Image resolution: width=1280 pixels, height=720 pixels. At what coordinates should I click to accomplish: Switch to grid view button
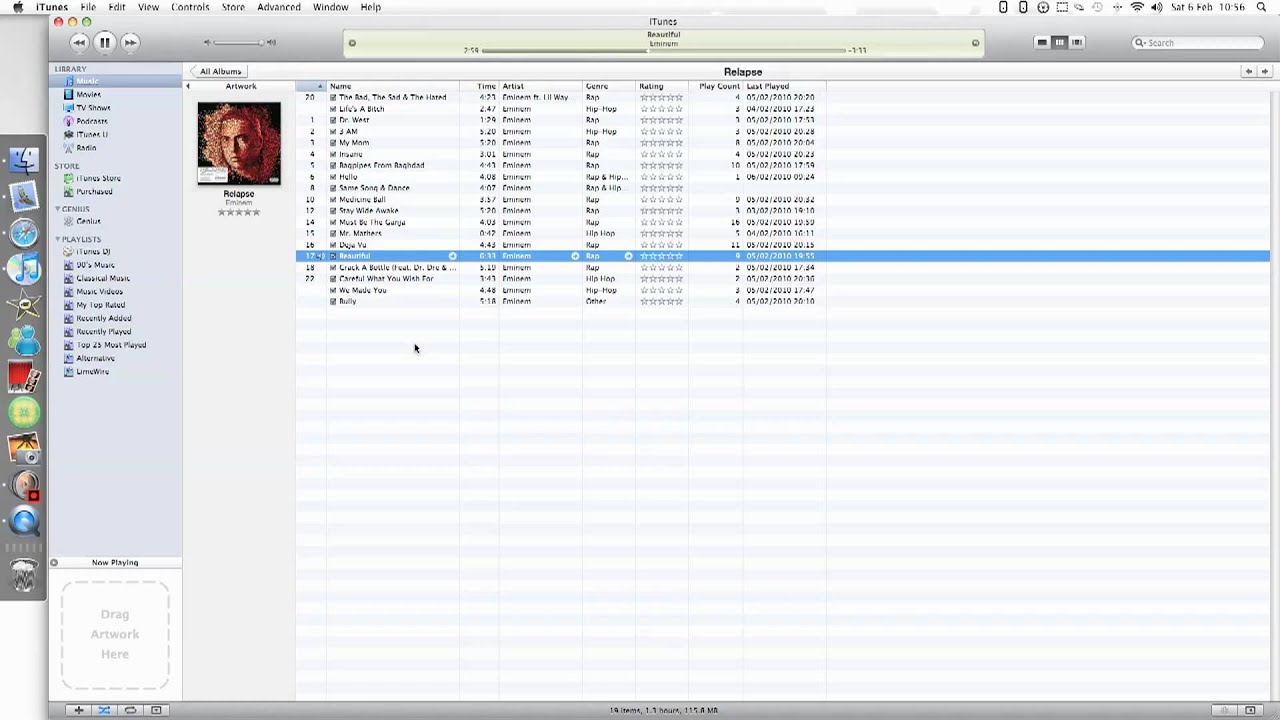pos(1059,42)
